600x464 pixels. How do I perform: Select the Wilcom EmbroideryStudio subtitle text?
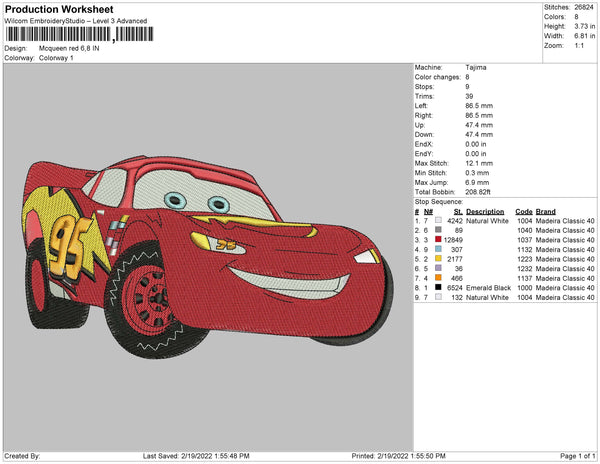75,21
